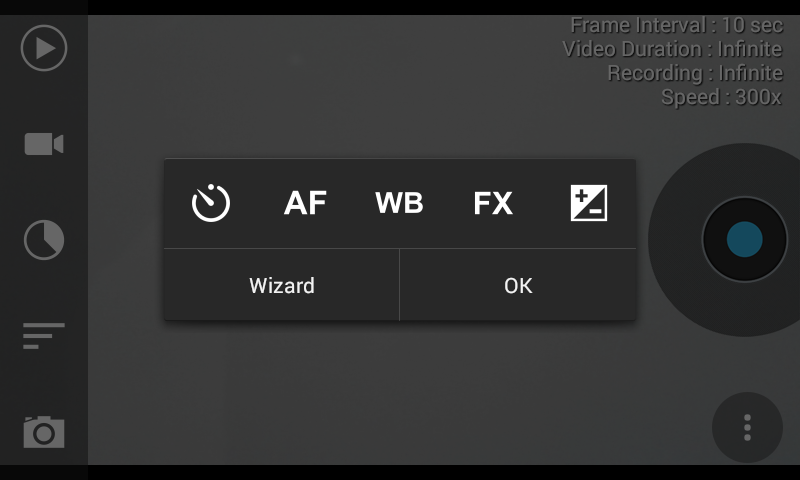Select the AF autofocus option
This screenshot has width=800, height=480.
[305, 203]
